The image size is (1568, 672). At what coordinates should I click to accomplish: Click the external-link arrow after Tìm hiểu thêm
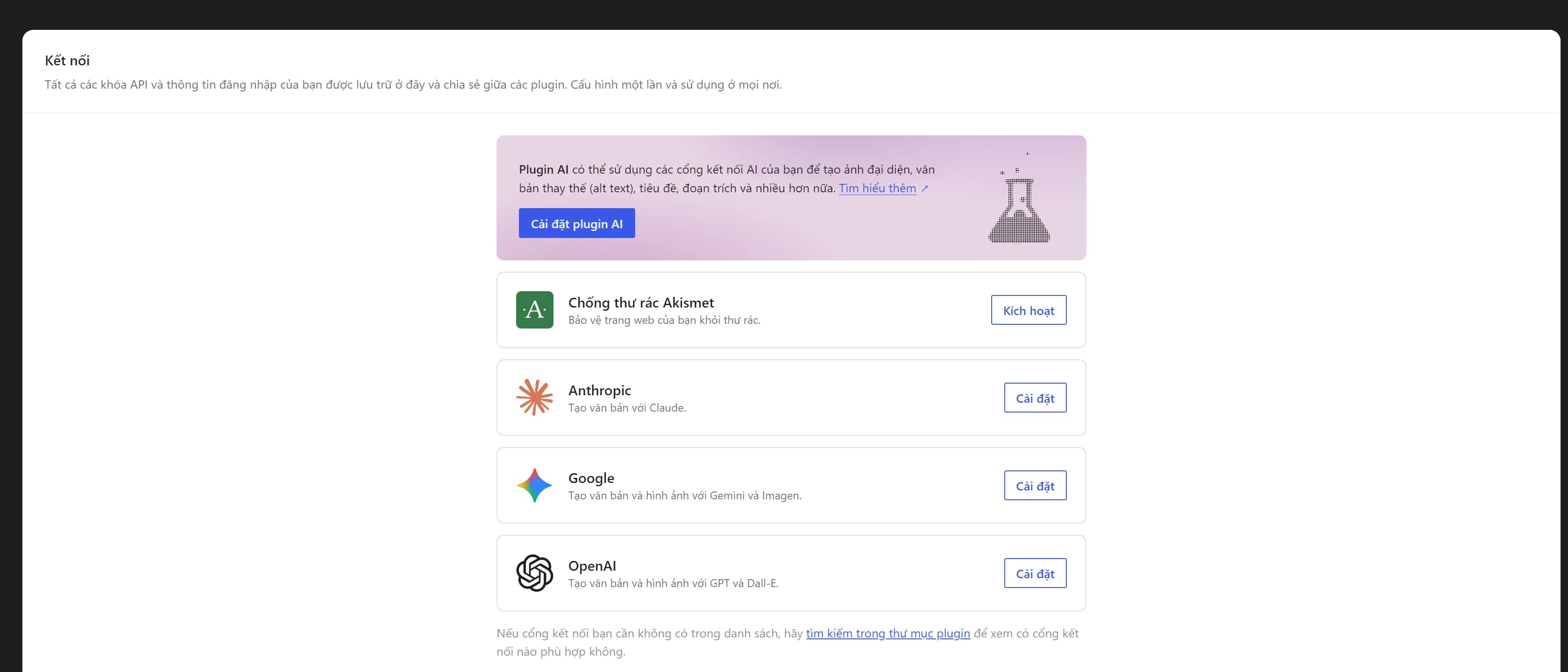[x=924, y=189]
